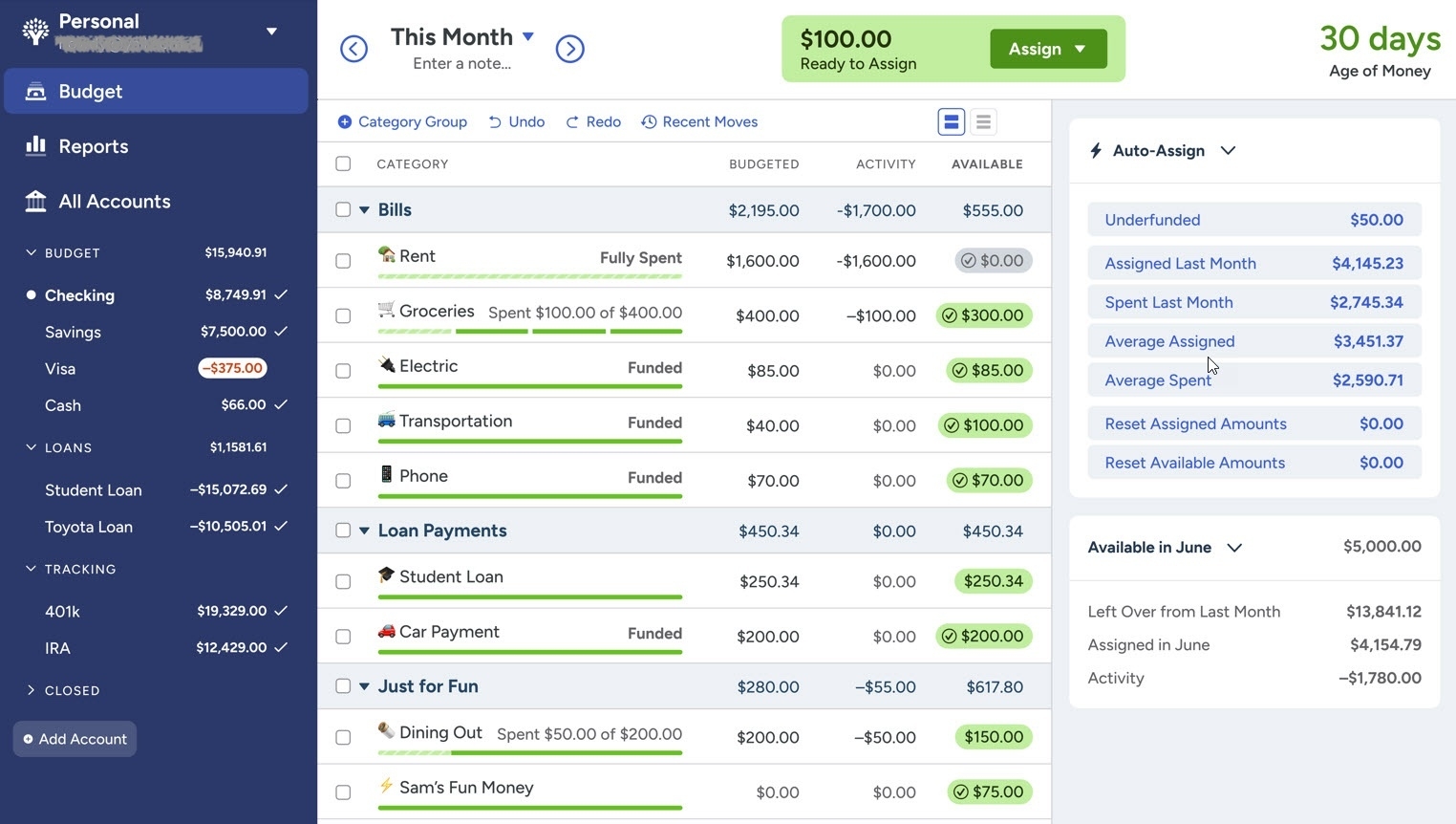Click the Groceries progress bar

pos(529,332)
